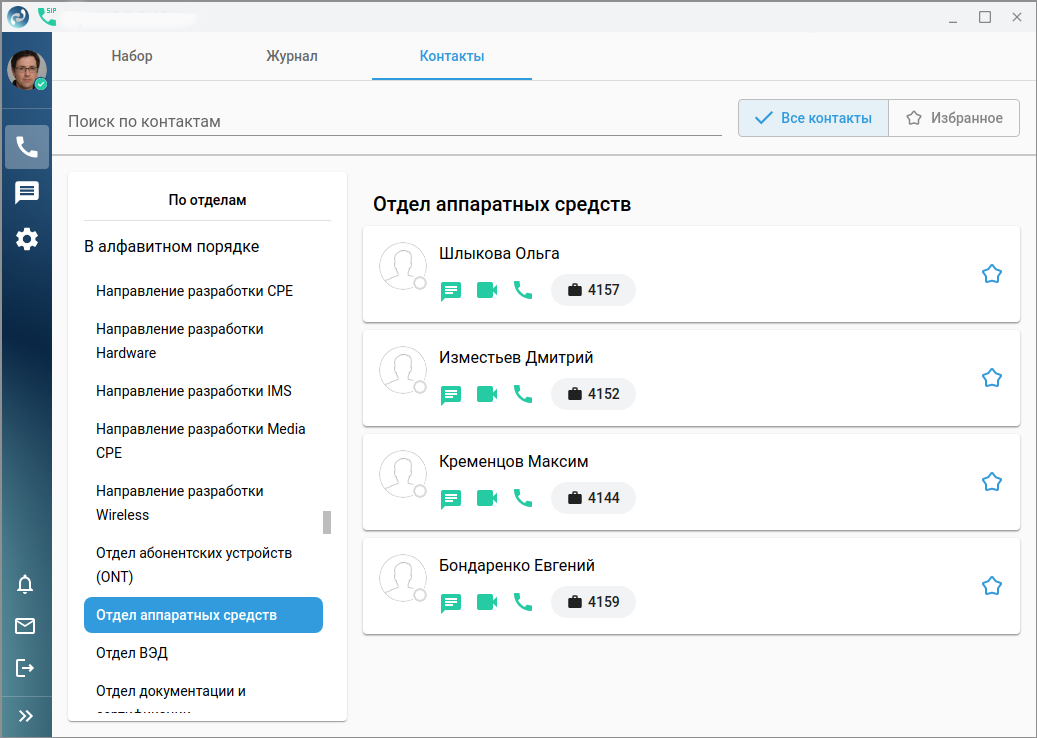Screen dimensions: 1037x738
Task: Switch filter to Избранное contacts
Action: [x=954, y=118]
